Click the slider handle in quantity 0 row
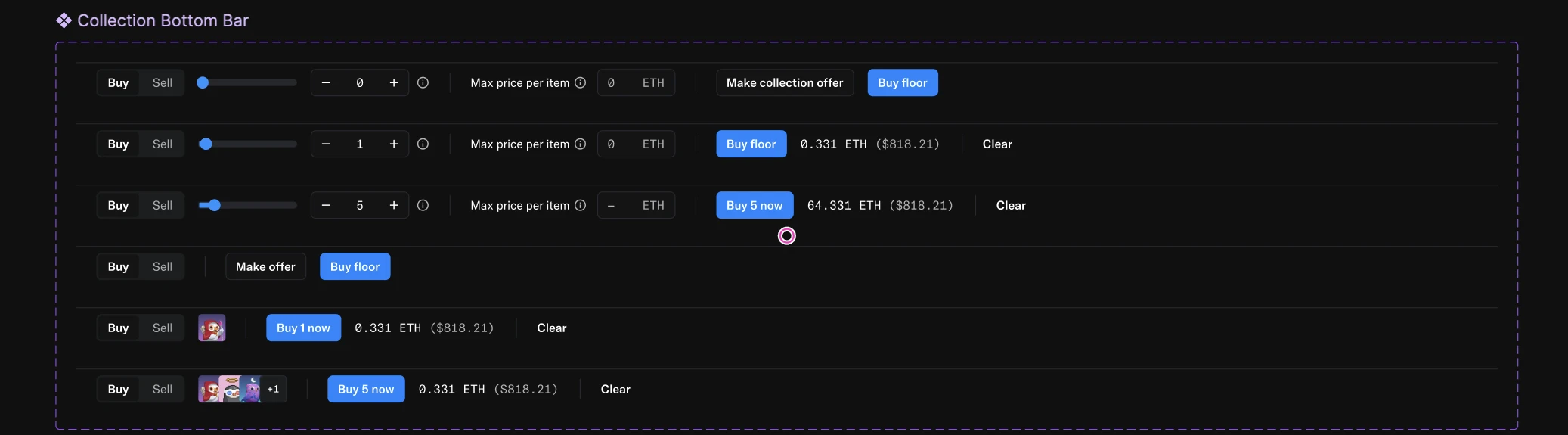Screen dimensions: 1568x435 [203, 83]
